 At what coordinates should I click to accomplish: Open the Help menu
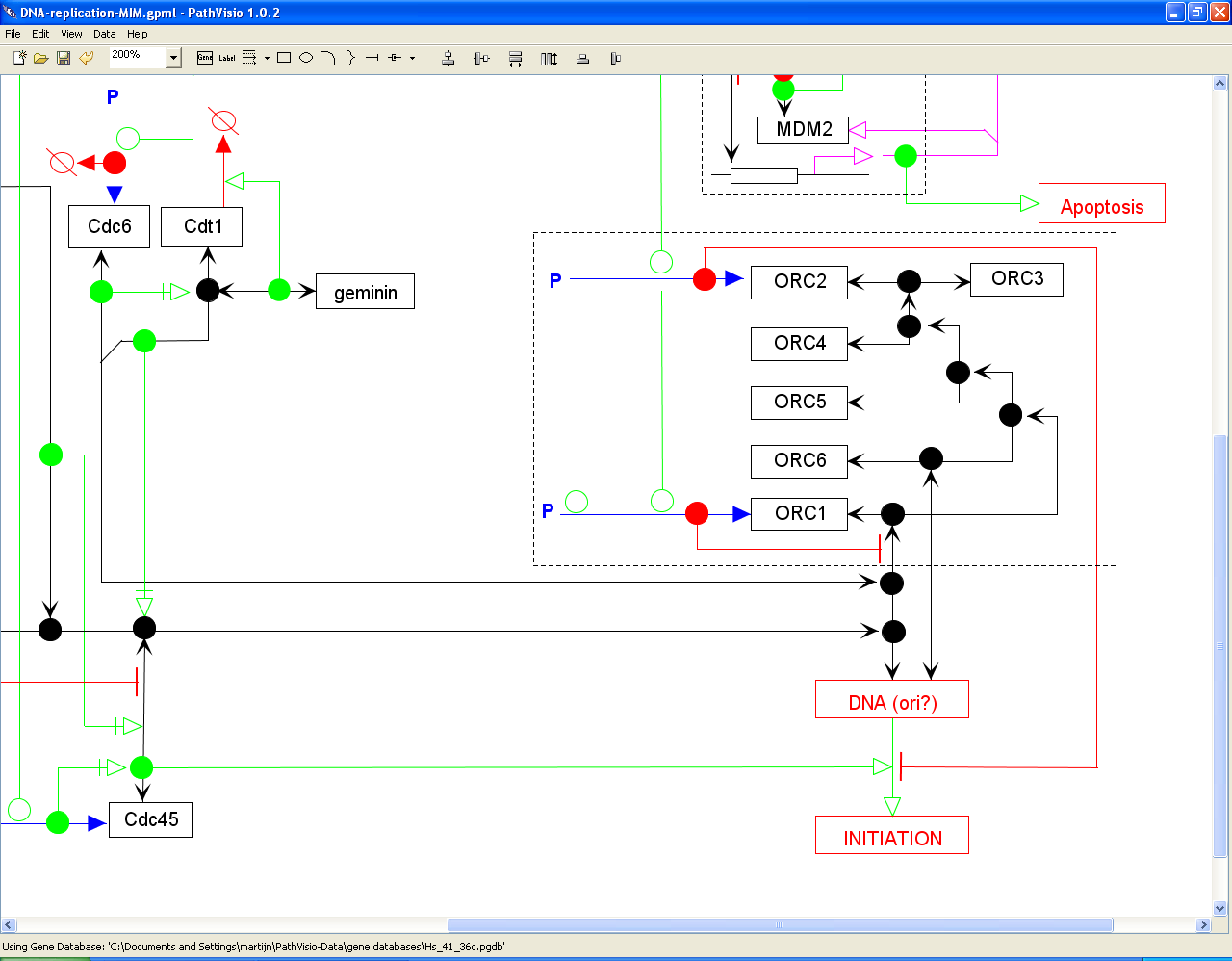tap(138, 34)
